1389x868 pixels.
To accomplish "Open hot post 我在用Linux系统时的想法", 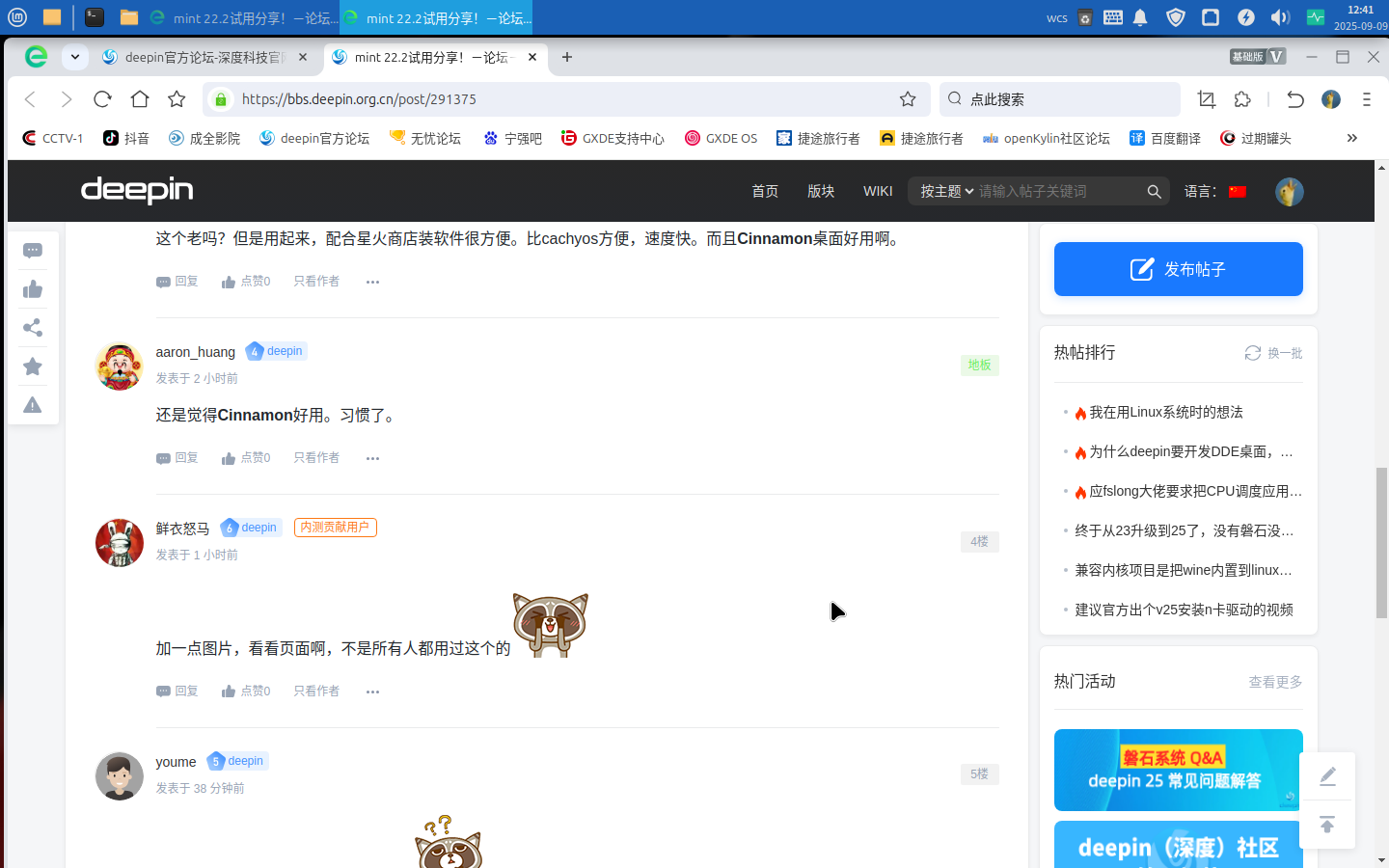I will pyautogui.click(x=1166, y=413).
